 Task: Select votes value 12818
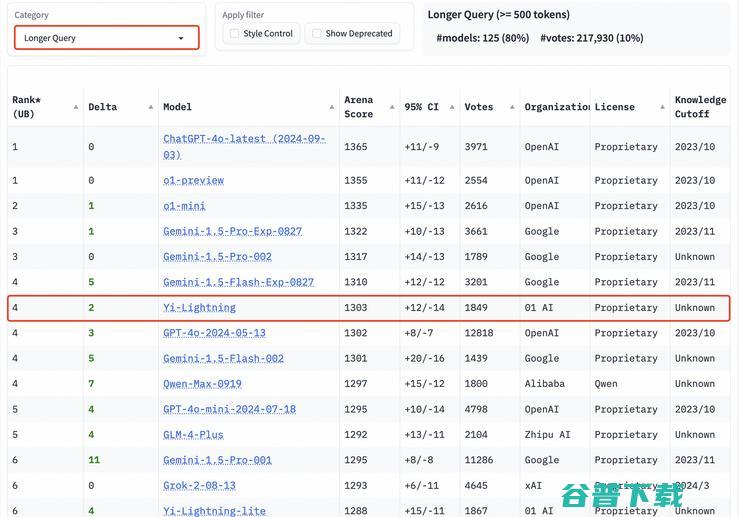pyautogui.click(x=479, y=333)
